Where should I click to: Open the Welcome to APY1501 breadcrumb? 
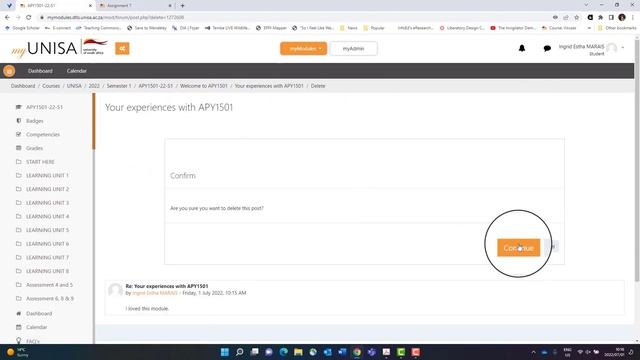[x=204, y=86]
